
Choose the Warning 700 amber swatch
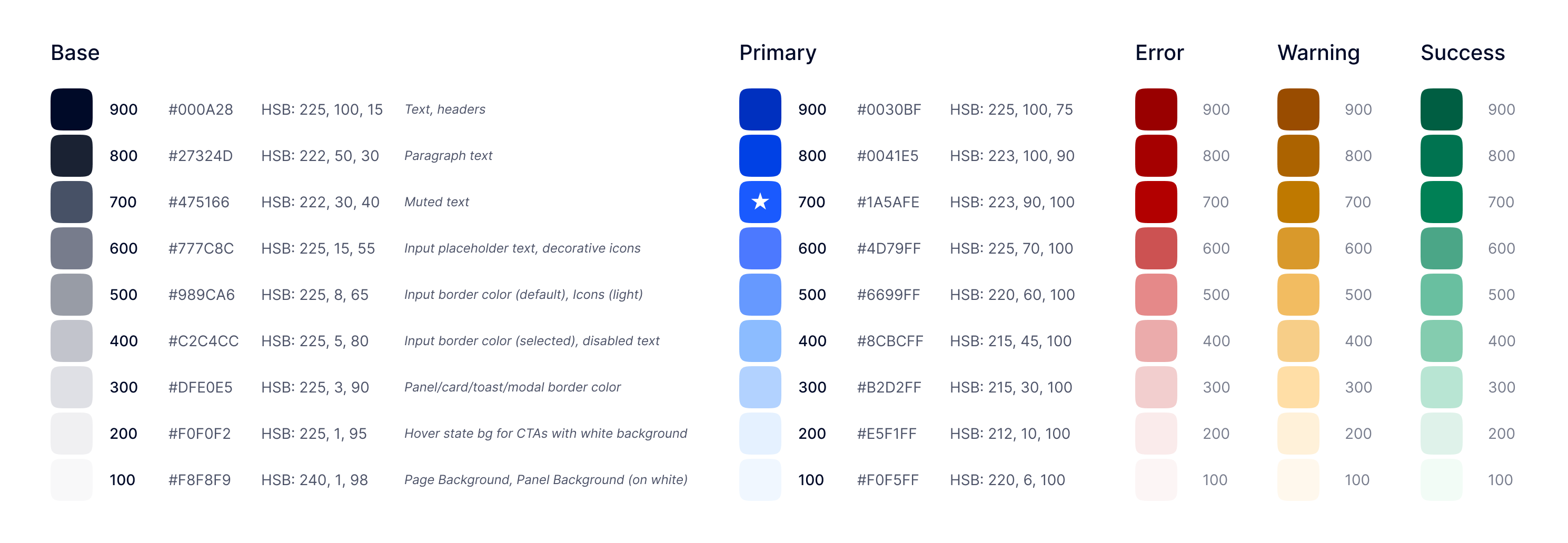(x=1298, y=202)
